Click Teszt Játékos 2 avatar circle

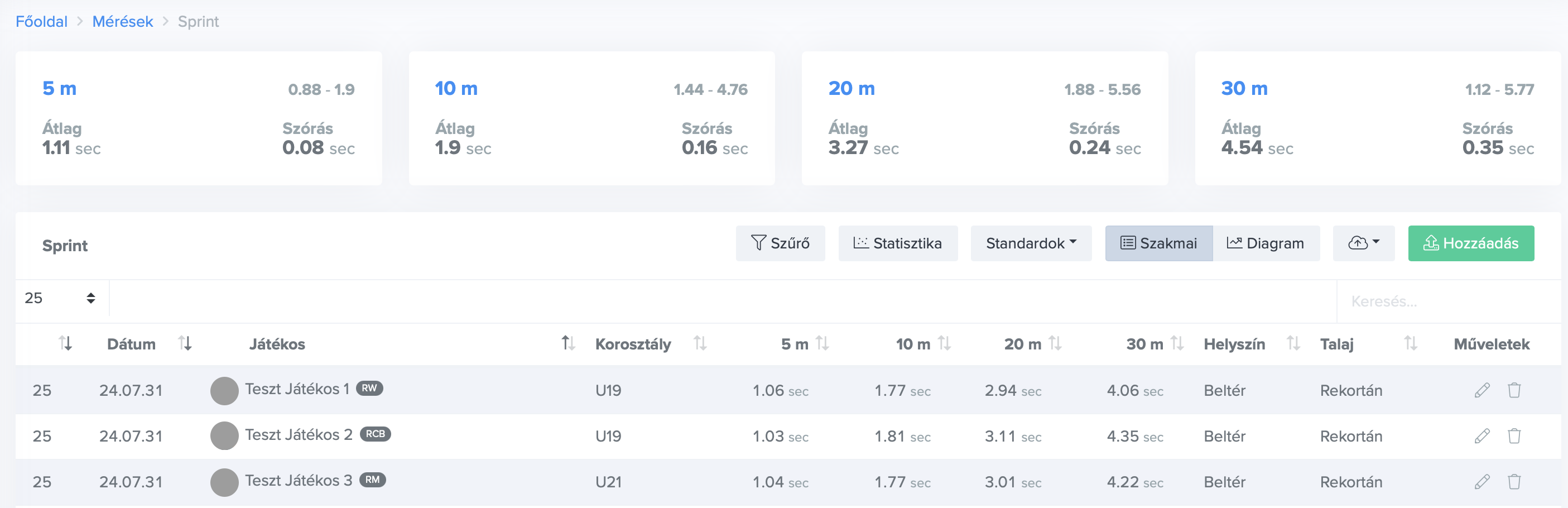coord(224,435)
